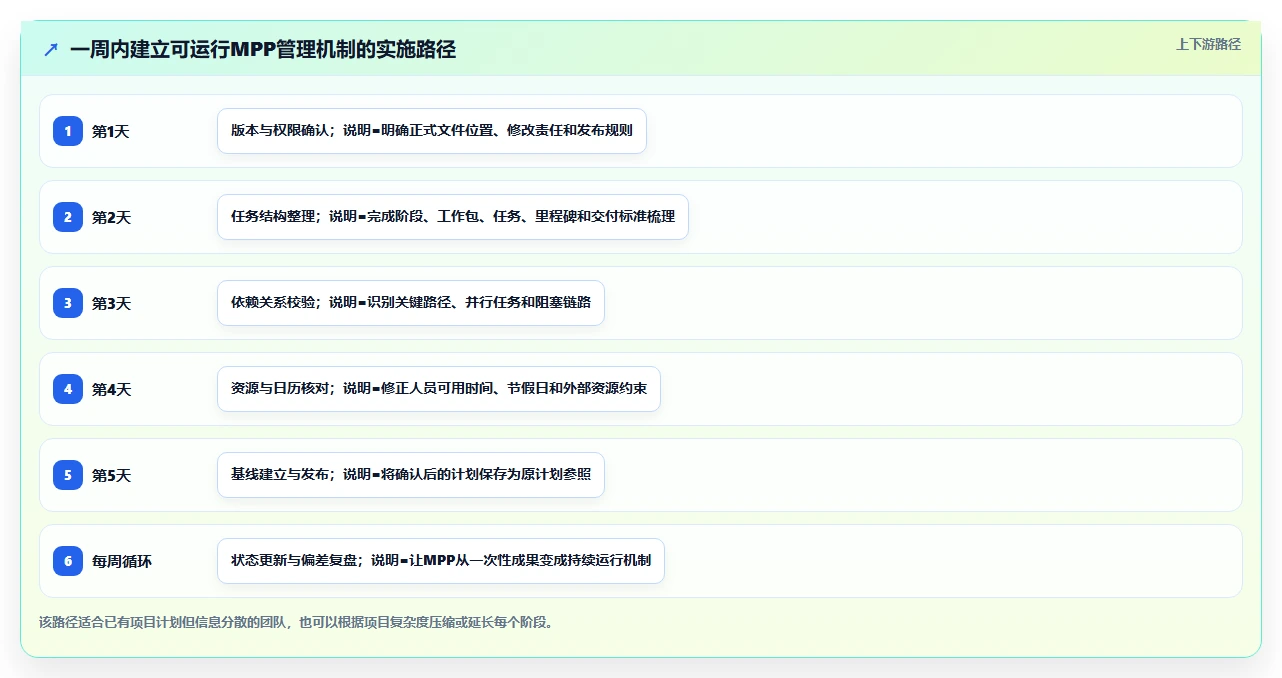Click the 上下游路径 label

pyautogui.click(x=1208, y=44)
